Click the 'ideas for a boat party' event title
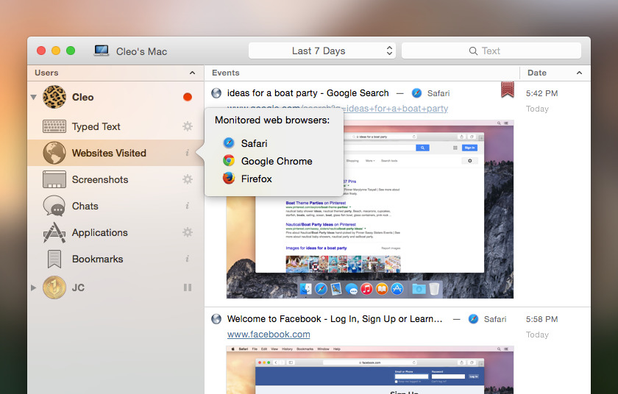 (308, 93)
